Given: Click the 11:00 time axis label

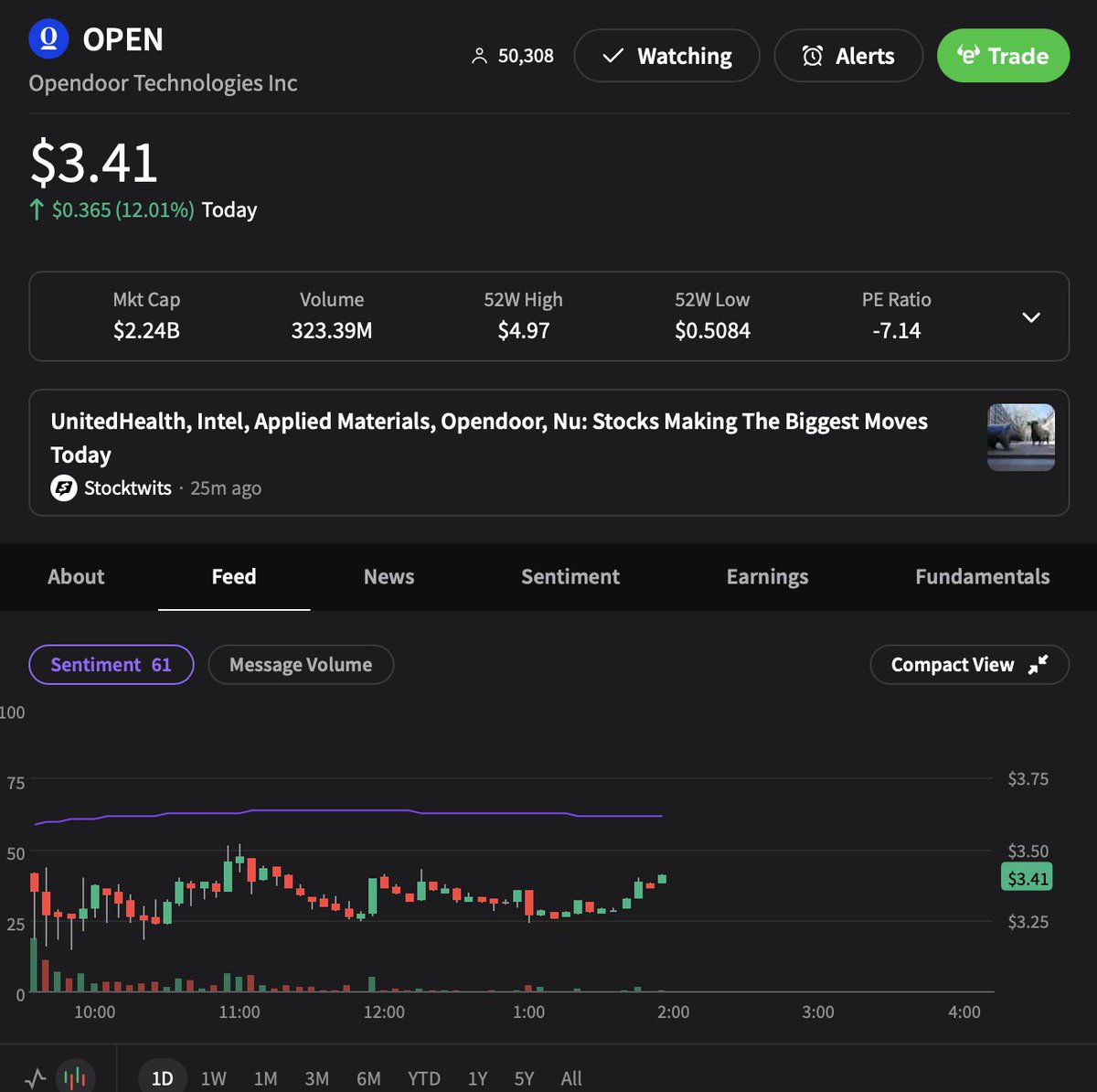Looking at the screenshot, I should [x=240, y=1012].
